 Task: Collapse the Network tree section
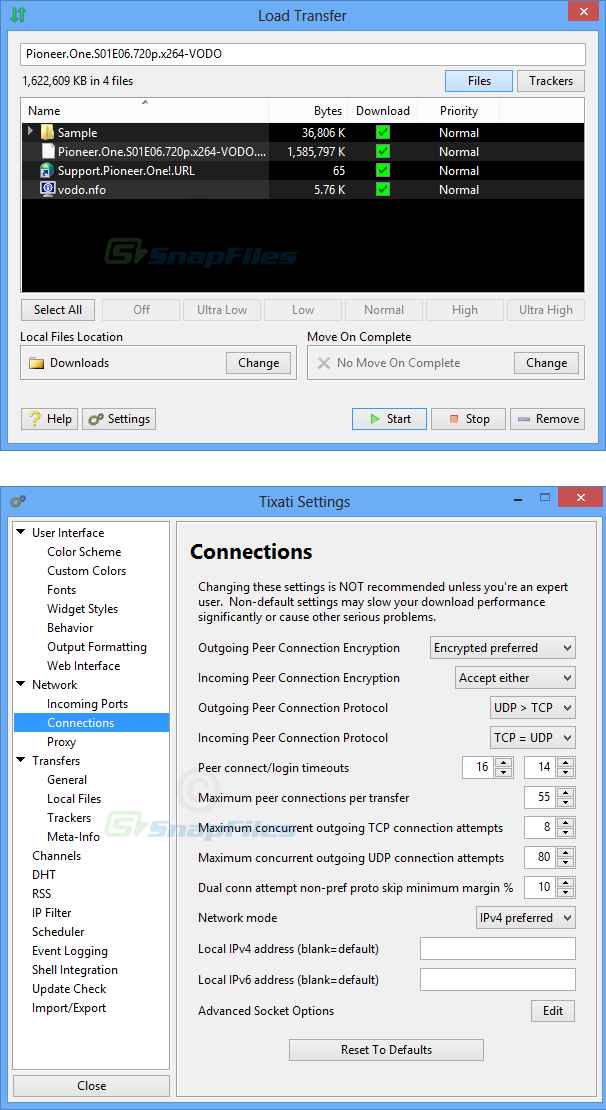(21, 685)
